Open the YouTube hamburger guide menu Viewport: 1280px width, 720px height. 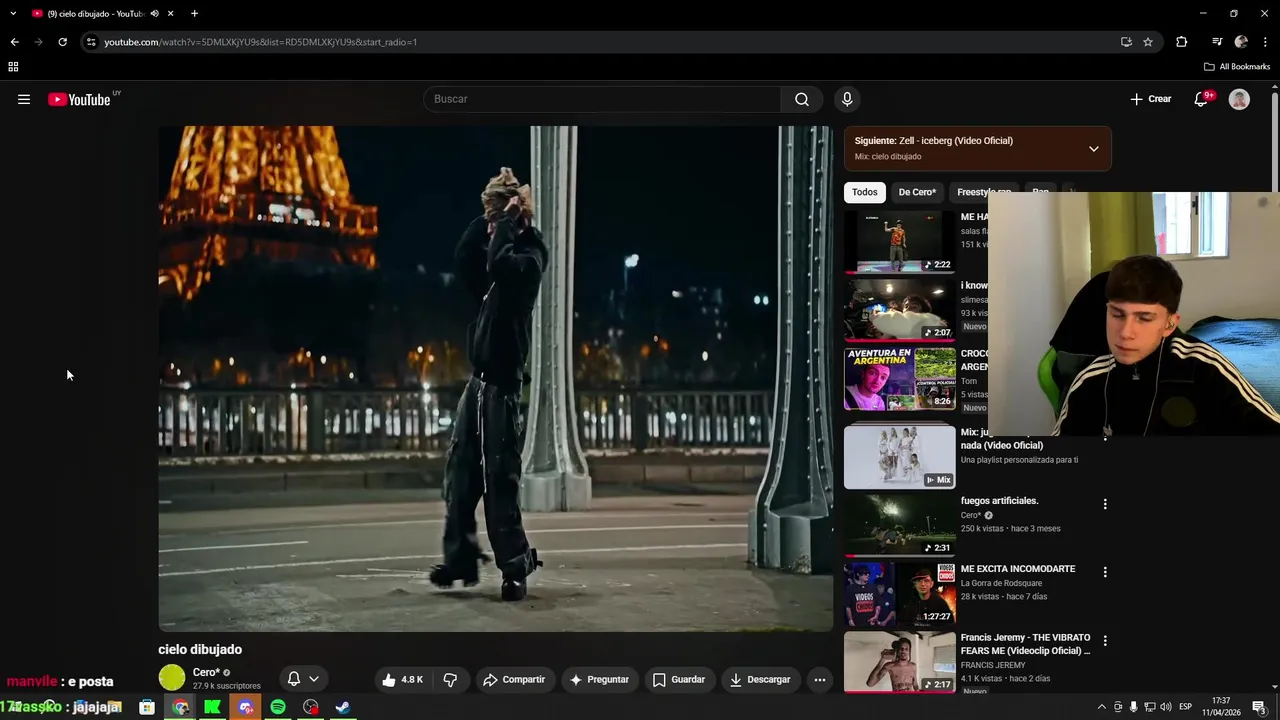click(x=24, y=99)
